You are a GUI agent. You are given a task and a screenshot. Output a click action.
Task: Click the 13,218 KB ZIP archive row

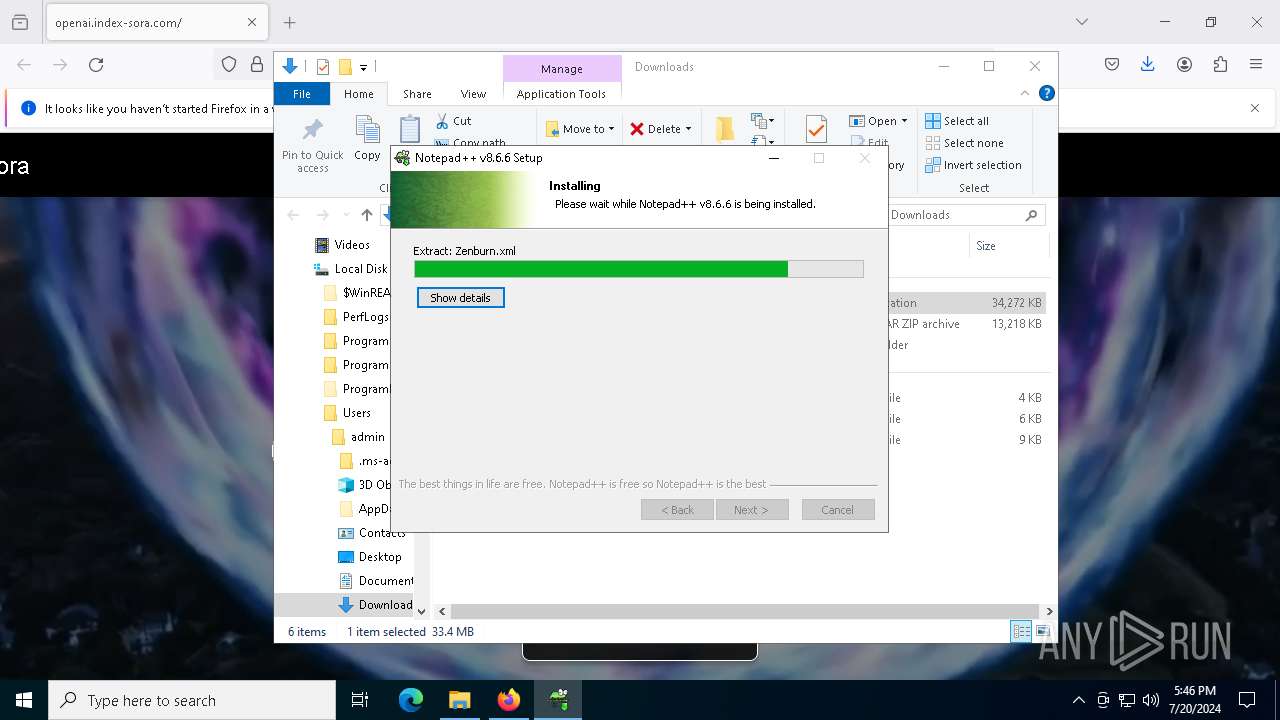click(966, 324)
